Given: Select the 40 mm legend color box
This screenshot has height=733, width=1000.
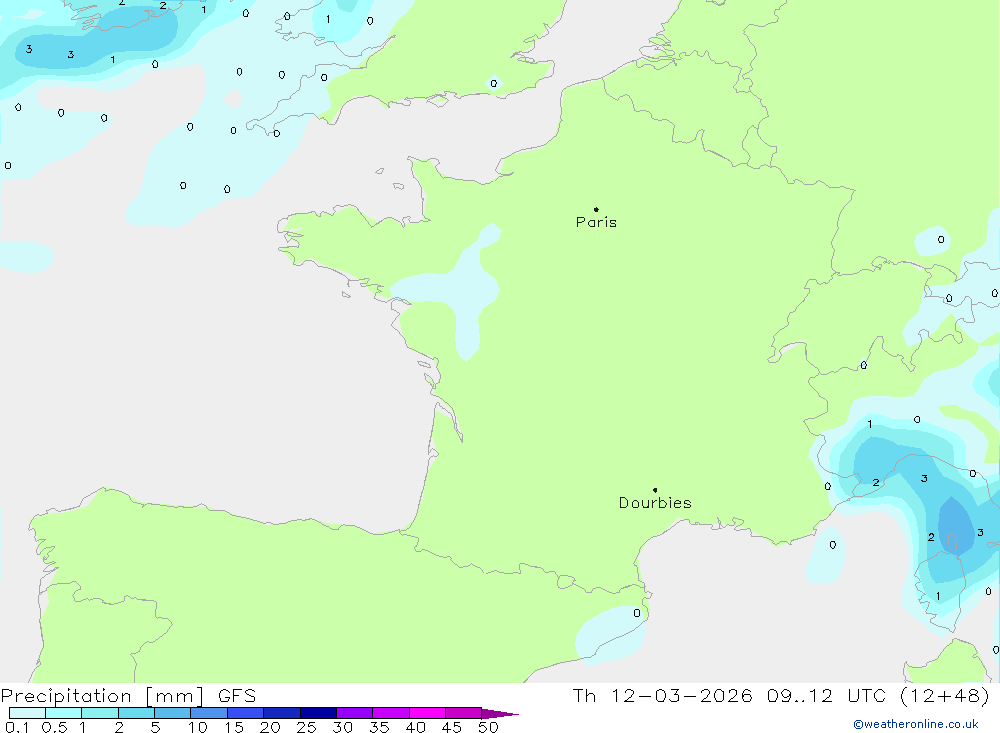Looking at the screenshot, I should tap(427, 713).
